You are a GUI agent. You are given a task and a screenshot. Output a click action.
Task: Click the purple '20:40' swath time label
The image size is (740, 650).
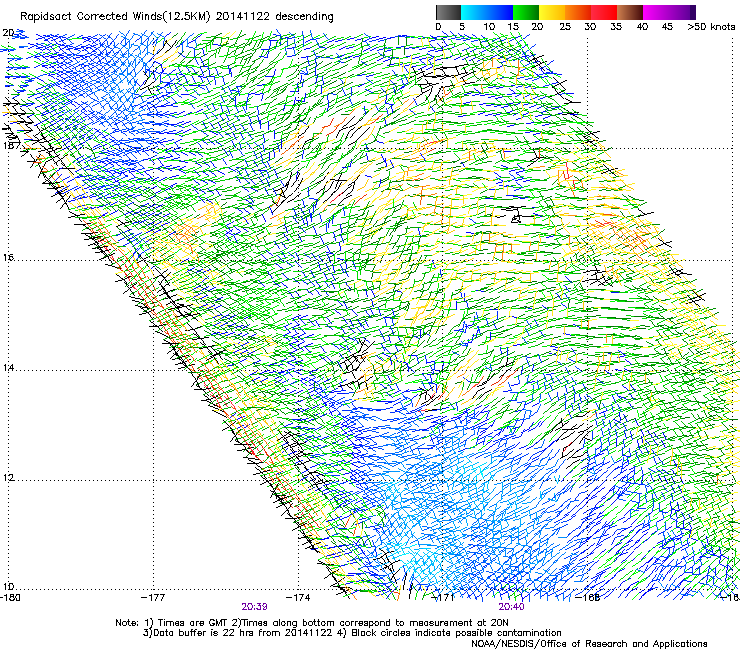coord(512,607)
